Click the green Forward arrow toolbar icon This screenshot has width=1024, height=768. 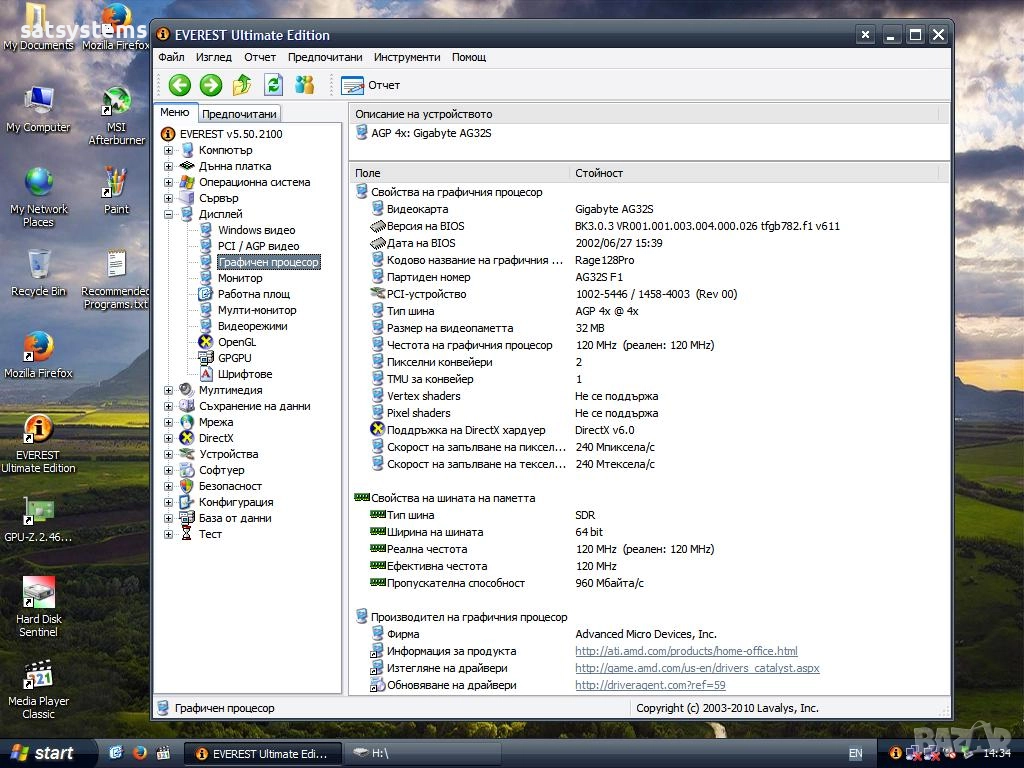(x=210, y=85)
